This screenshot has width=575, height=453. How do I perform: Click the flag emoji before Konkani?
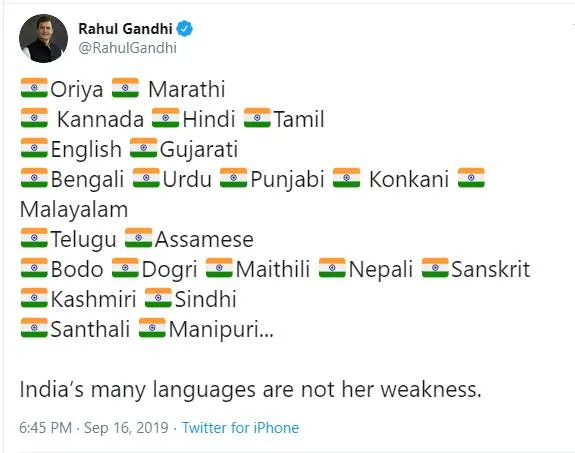click(x=347, y=178)
